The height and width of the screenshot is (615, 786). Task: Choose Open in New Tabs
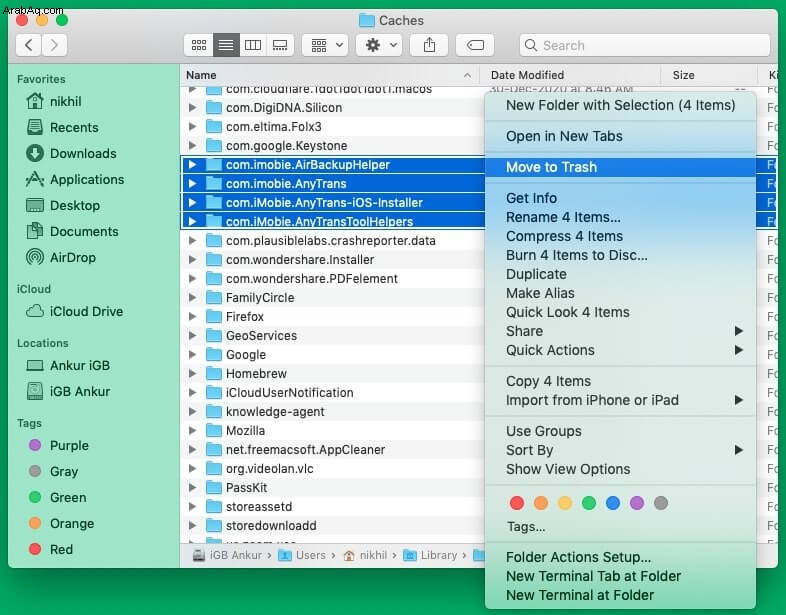point(620,136)
